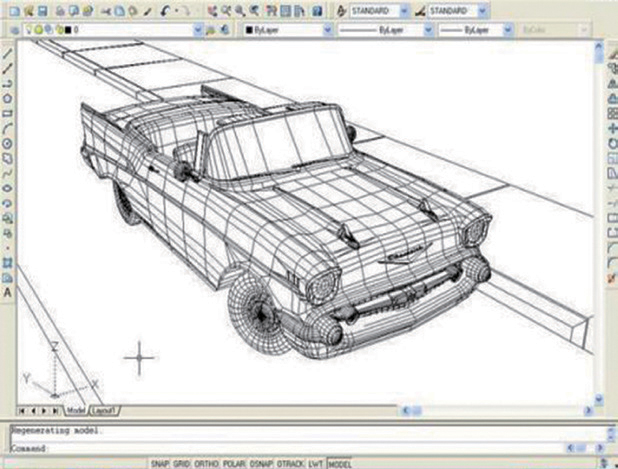Select the Polygon draw tool

point(8,99)
